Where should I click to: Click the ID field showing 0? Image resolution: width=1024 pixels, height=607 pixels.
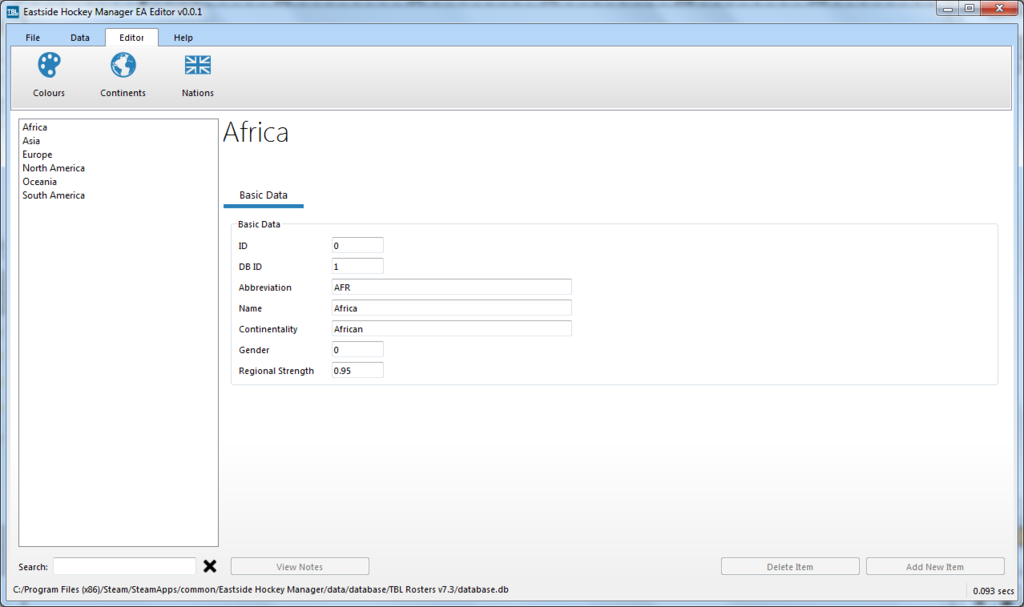coord(357,246)
